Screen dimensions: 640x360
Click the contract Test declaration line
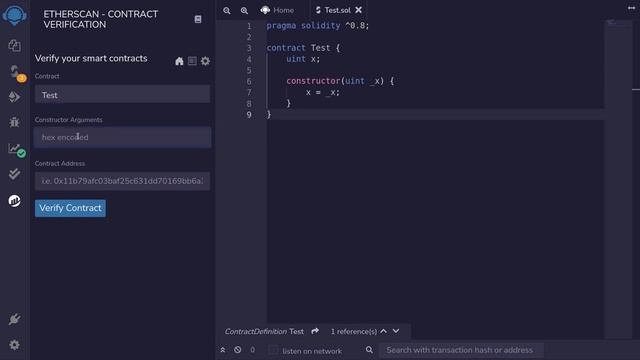point(303,48)
